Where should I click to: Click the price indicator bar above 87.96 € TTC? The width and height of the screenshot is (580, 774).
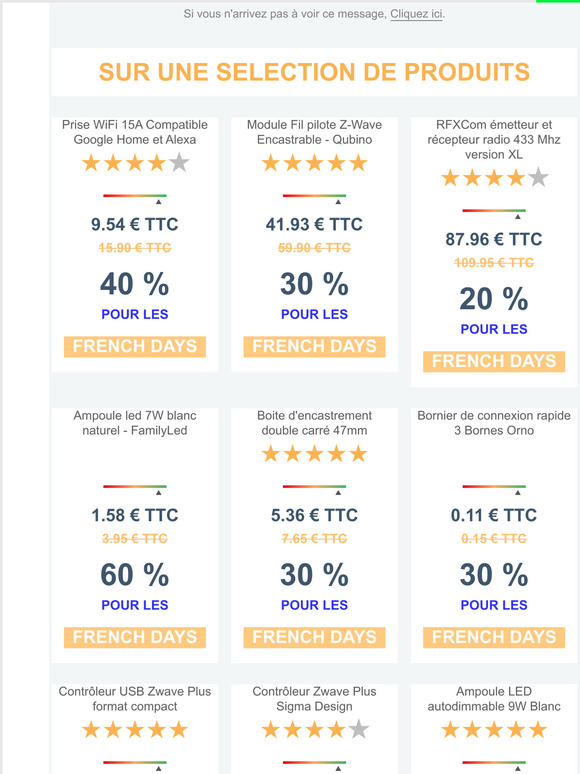click(x=494, y=214)
